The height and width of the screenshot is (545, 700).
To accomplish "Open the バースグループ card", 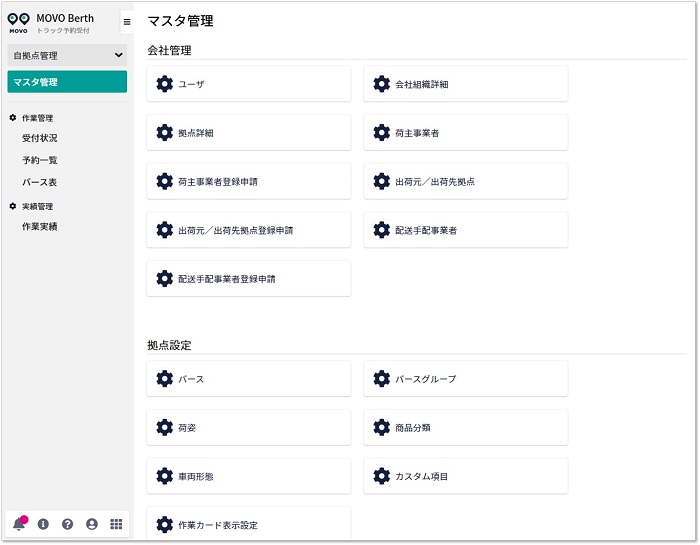I will [466, 379].
